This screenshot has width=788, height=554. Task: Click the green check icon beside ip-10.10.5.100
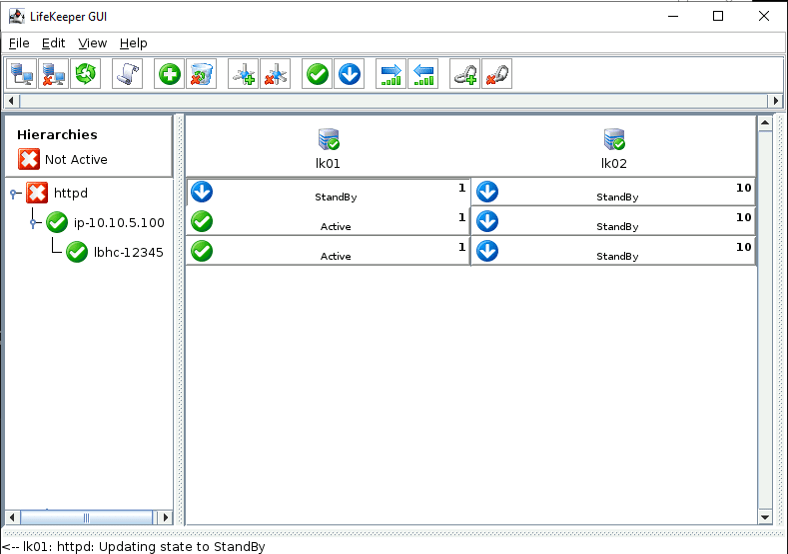point(57,222)
